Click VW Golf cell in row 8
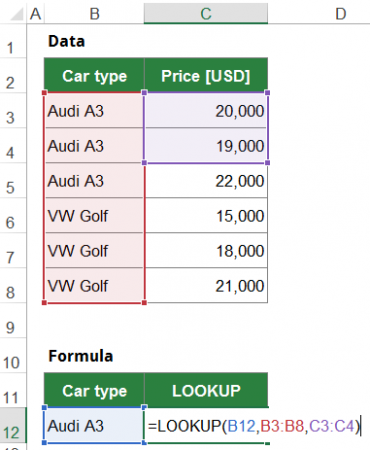Viewport: 370px width, 450px height. (x=94, y=286)
